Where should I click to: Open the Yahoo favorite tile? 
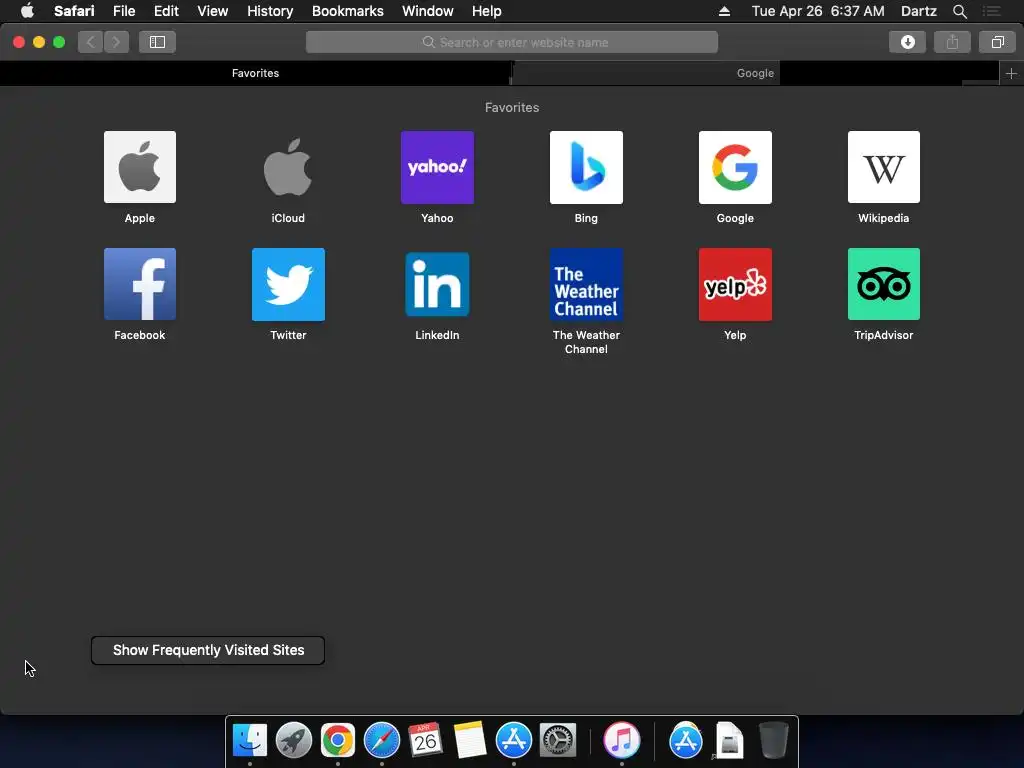click(437, 167)
